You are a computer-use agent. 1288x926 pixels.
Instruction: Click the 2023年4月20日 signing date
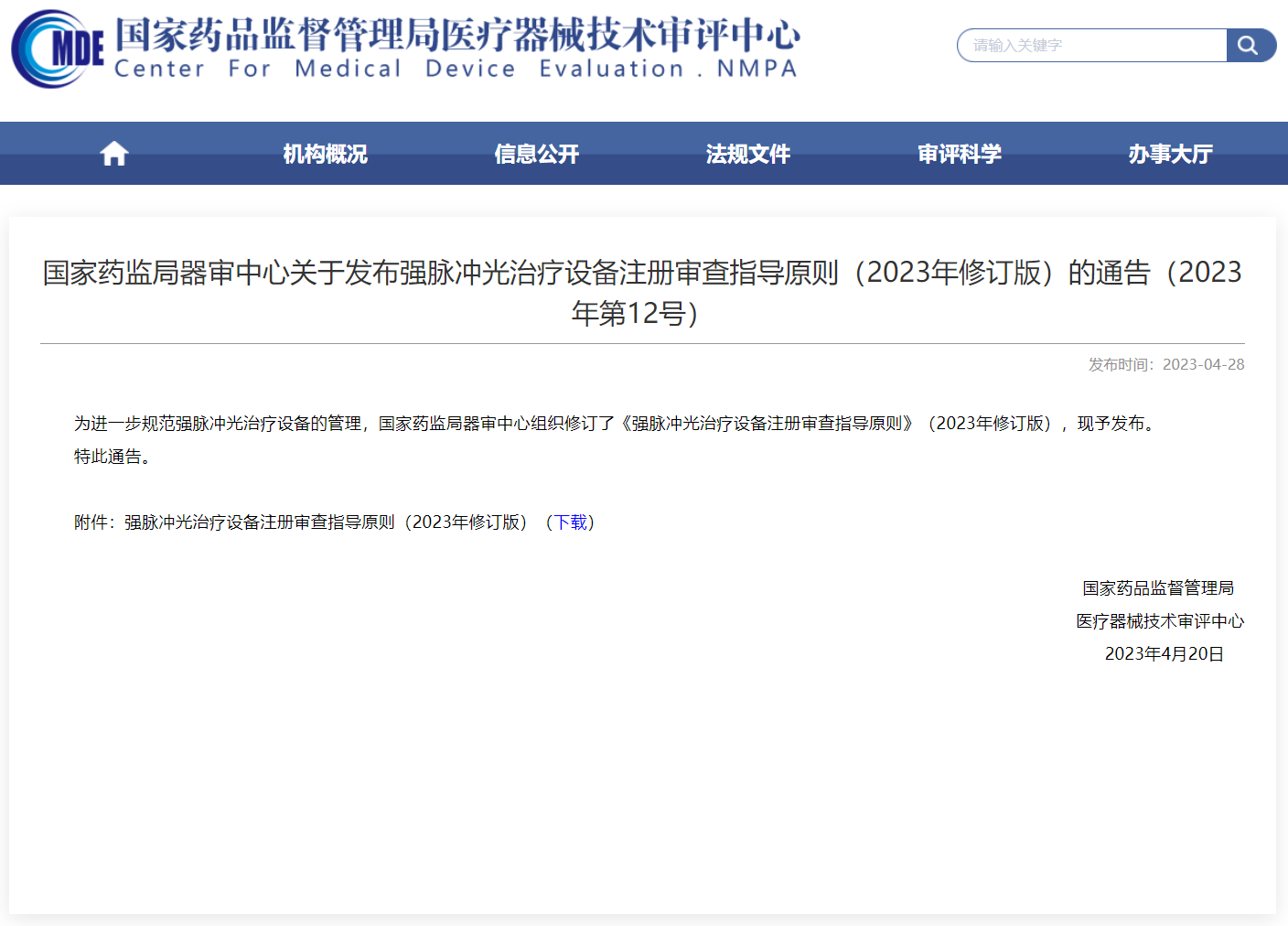(x=1164, y=654)
